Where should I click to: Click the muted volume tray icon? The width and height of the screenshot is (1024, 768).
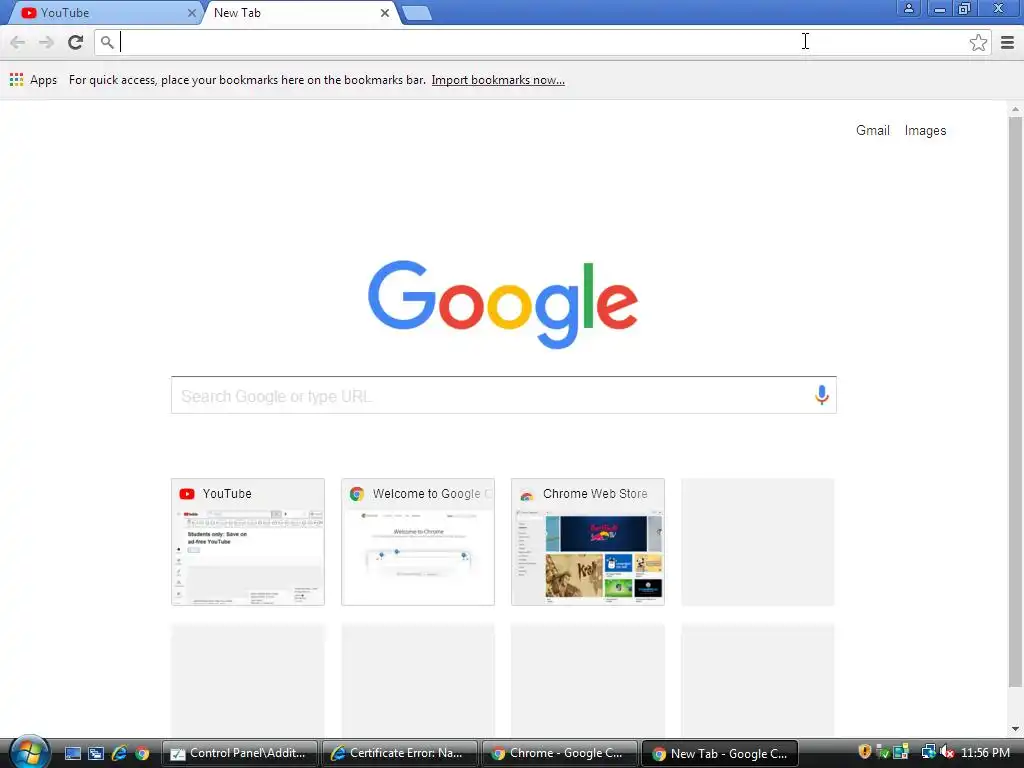948,752
